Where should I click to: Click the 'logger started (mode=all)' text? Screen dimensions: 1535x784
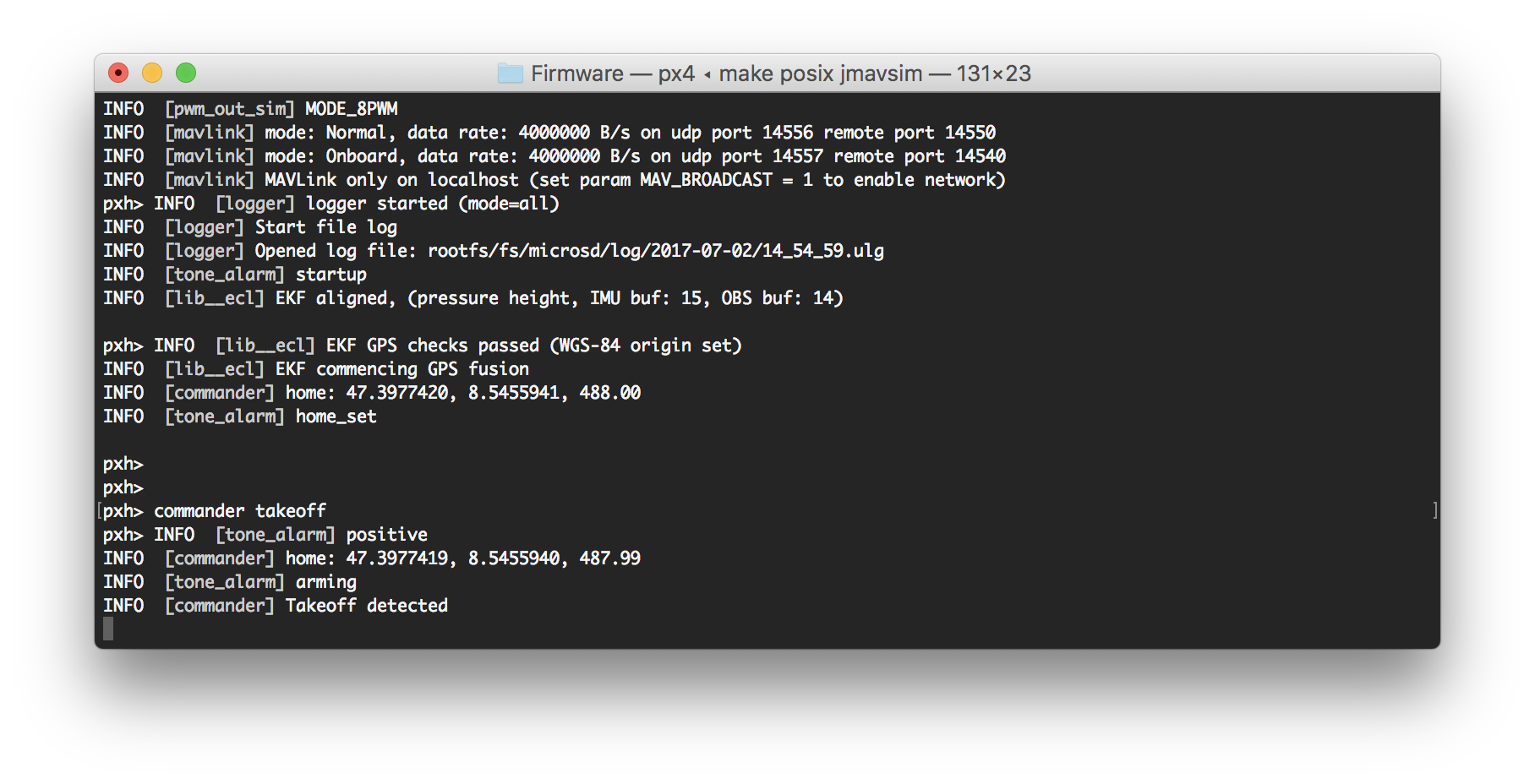pyautogui.click(x=432, y=204)
